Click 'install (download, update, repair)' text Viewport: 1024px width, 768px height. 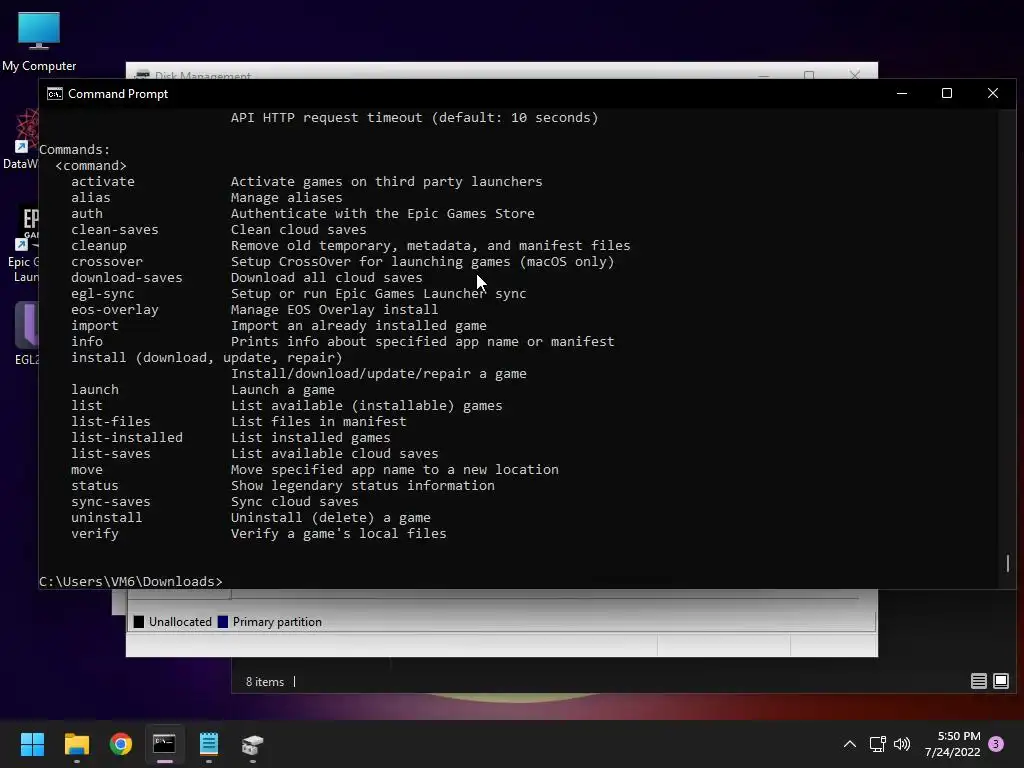206,357
